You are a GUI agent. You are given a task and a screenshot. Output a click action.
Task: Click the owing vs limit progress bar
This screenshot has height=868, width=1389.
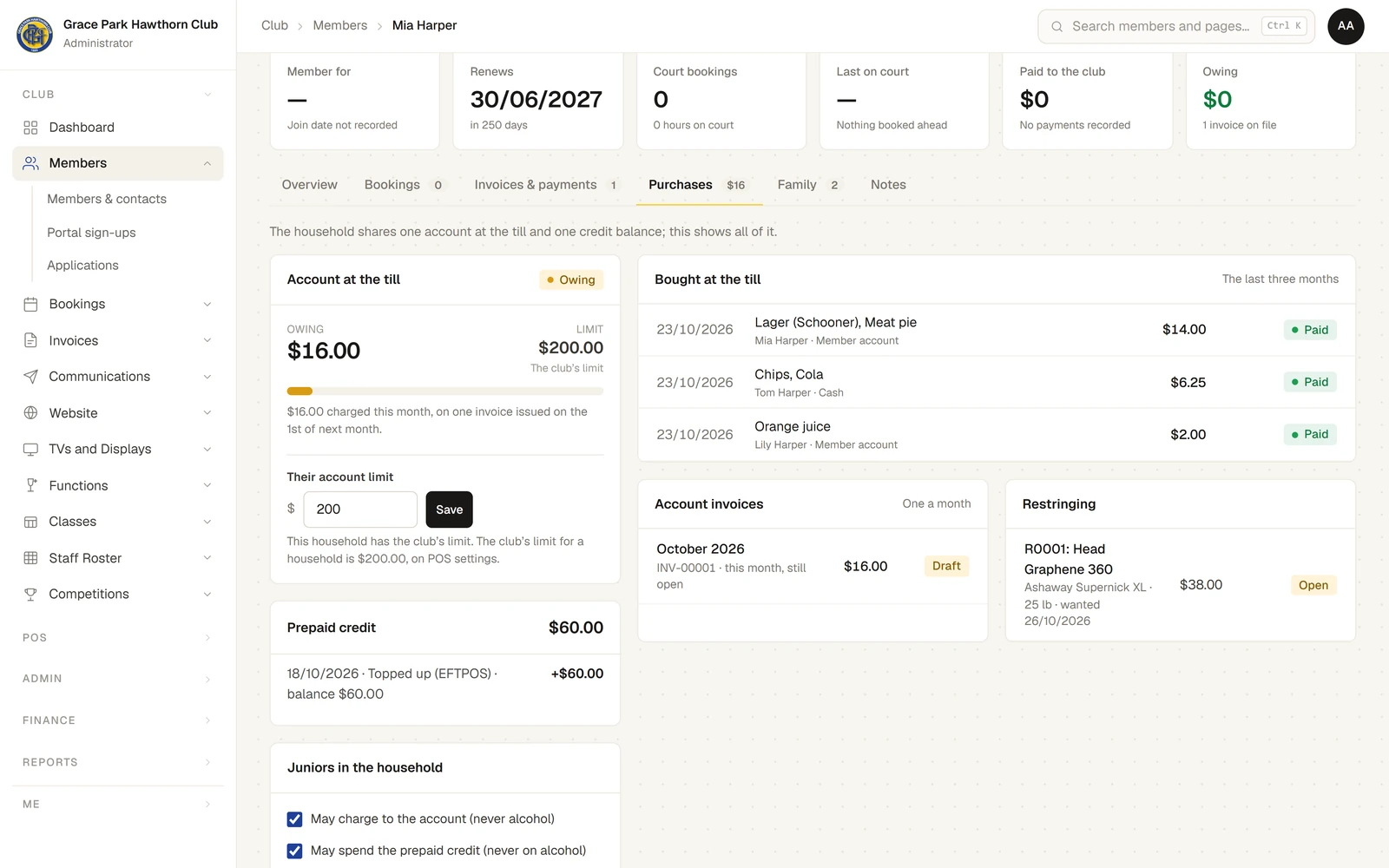(x=445, y=391)
